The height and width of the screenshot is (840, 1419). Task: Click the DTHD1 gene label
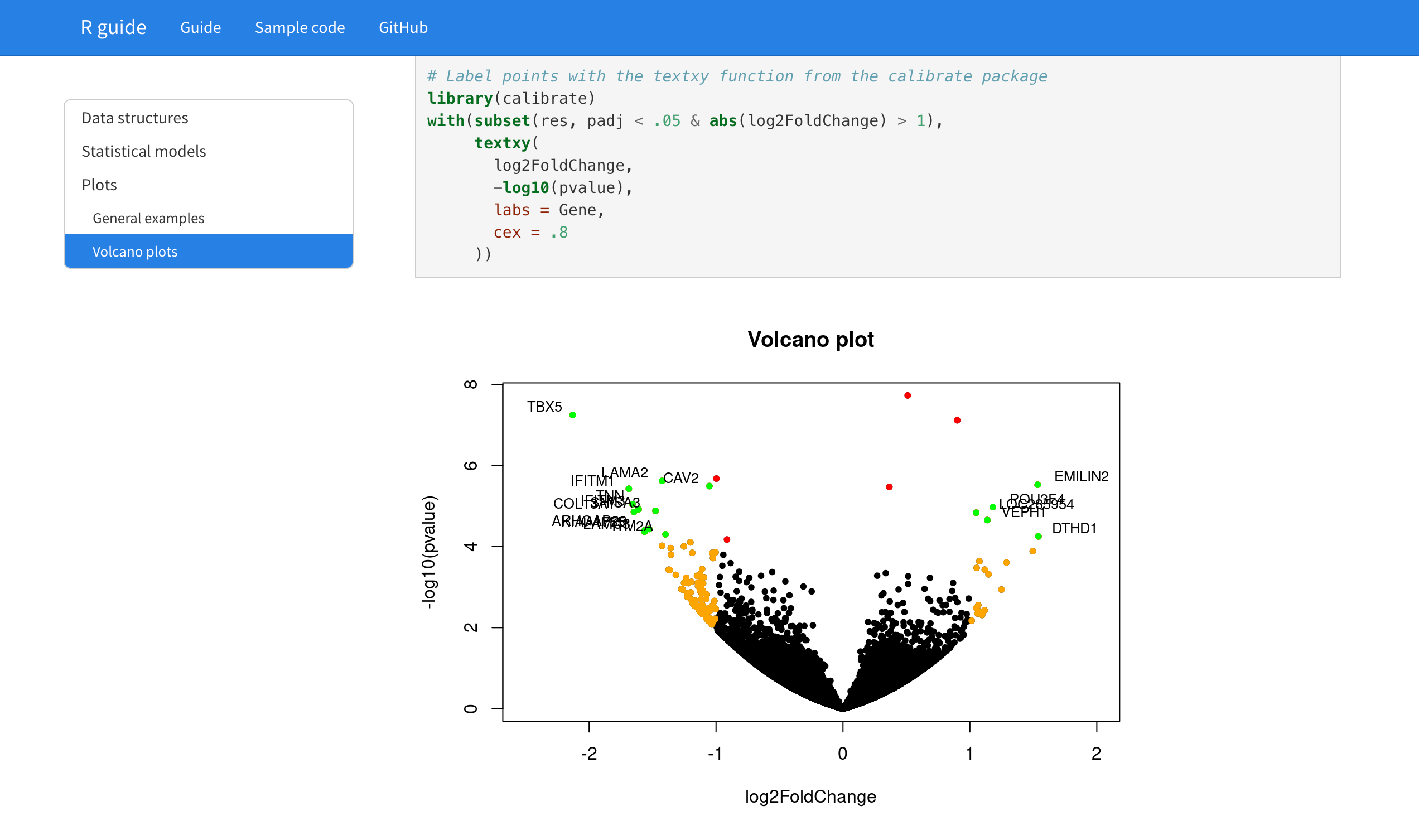tap(1074, 529)
